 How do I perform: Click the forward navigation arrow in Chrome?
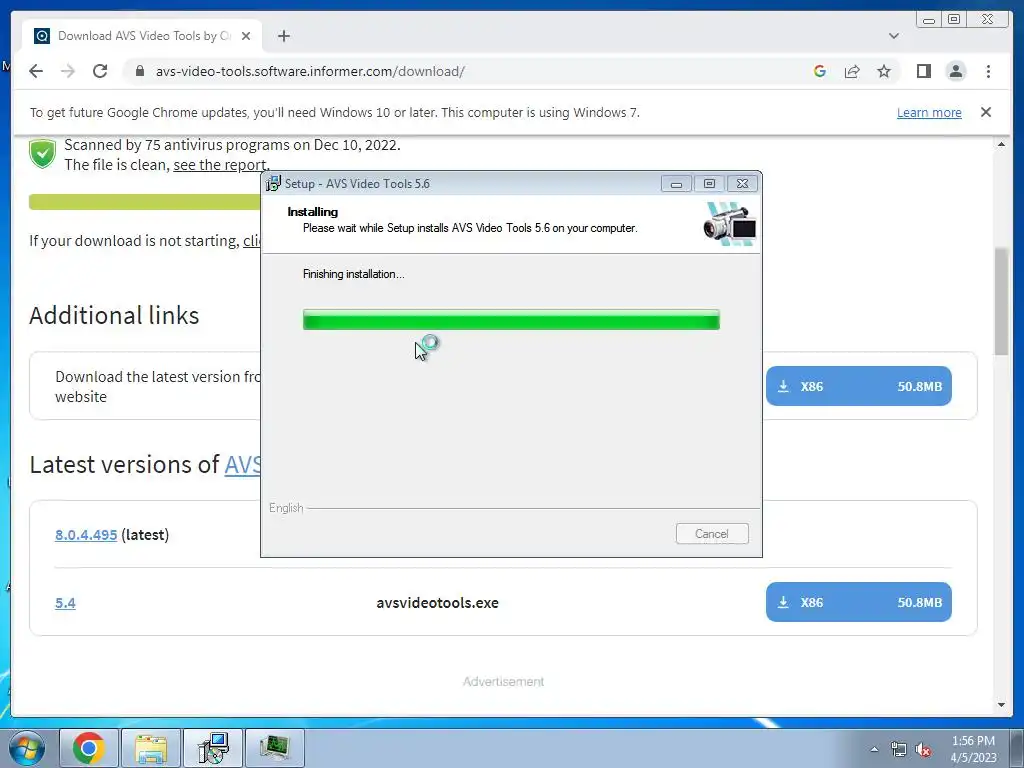[68, 71]
